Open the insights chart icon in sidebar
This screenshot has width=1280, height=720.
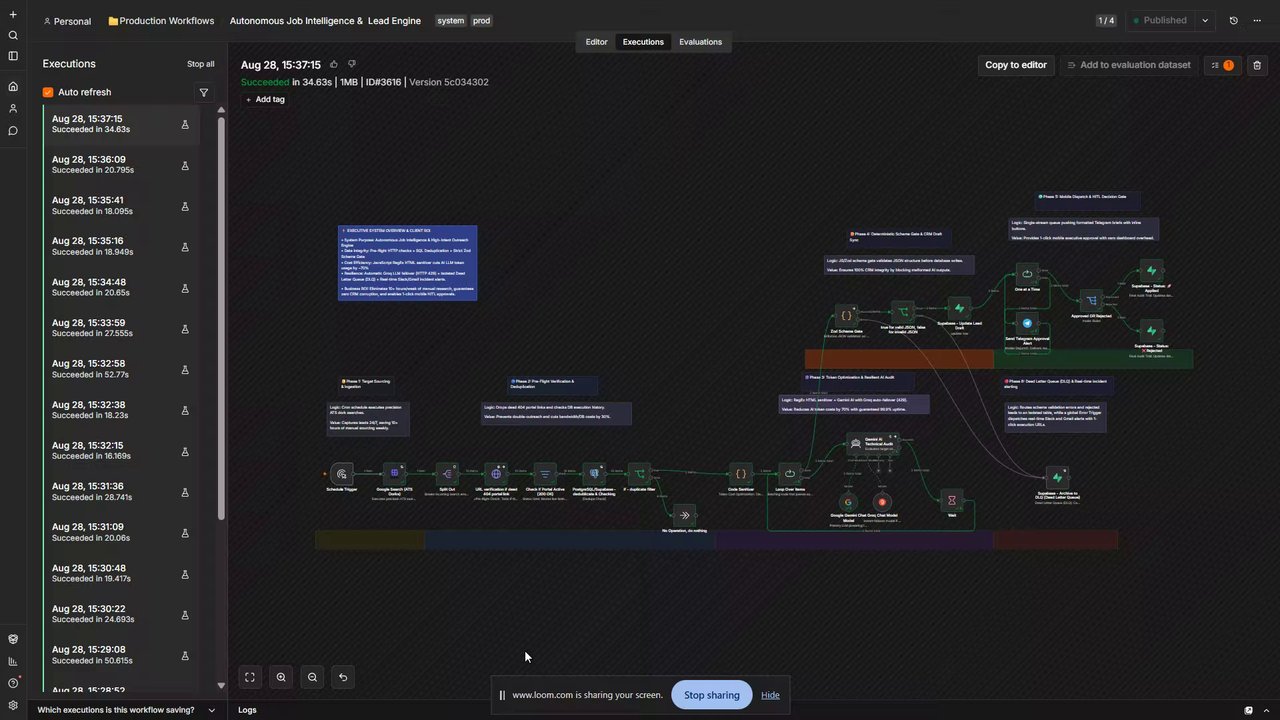coord(13,661)
